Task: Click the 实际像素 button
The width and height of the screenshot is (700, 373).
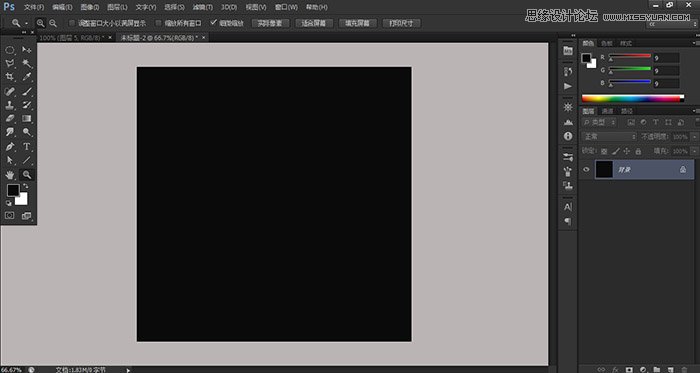Action: pyautogui.click(x=270, y=23)
